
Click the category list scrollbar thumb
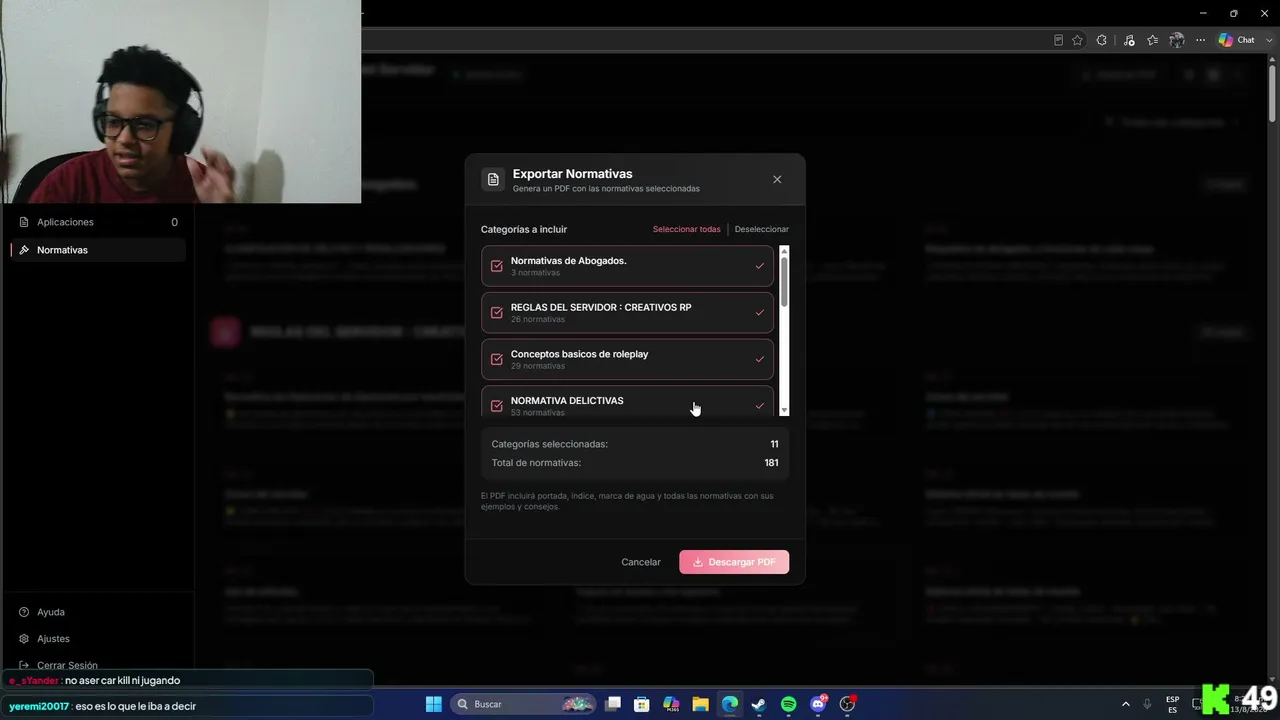click(784, 281)
